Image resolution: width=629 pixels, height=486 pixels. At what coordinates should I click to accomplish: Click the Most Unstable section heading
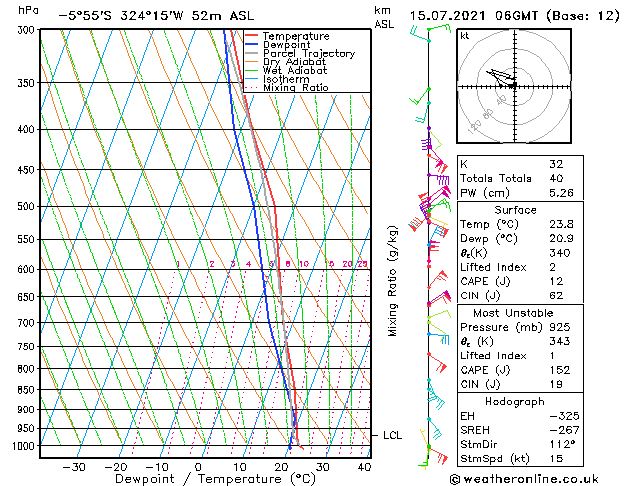pos(513,313)
